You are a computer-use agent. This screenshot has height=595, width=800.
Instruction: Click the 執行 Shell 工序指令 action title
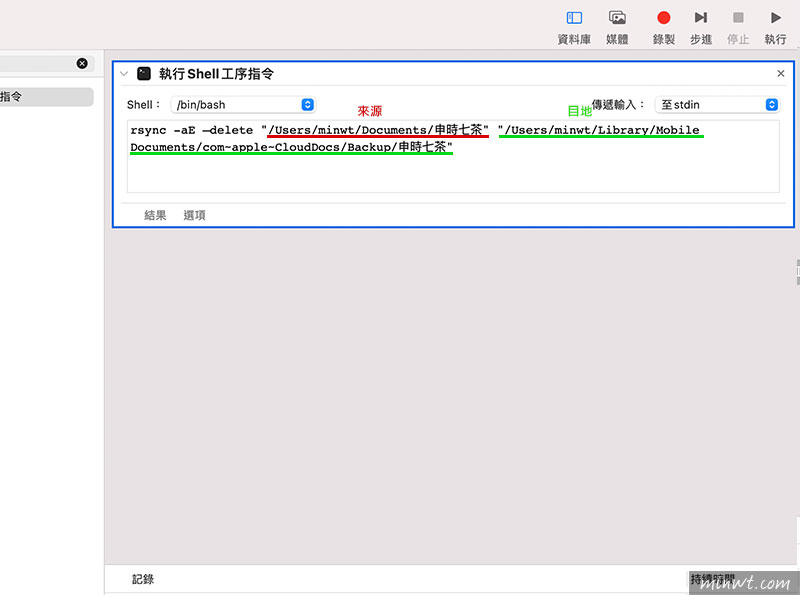(x=216, y=74)
